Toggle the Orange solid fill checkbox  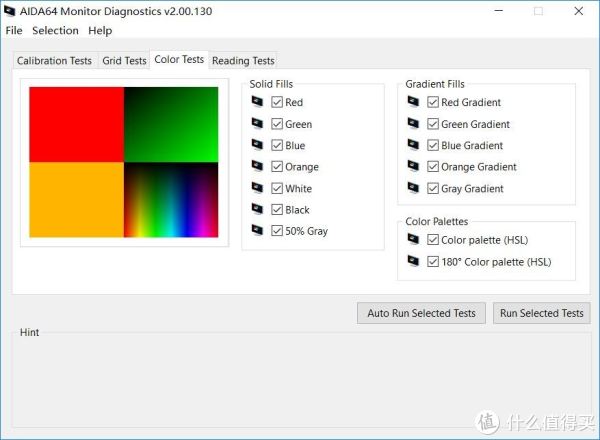pyautogui.click(x=277, y=166)
